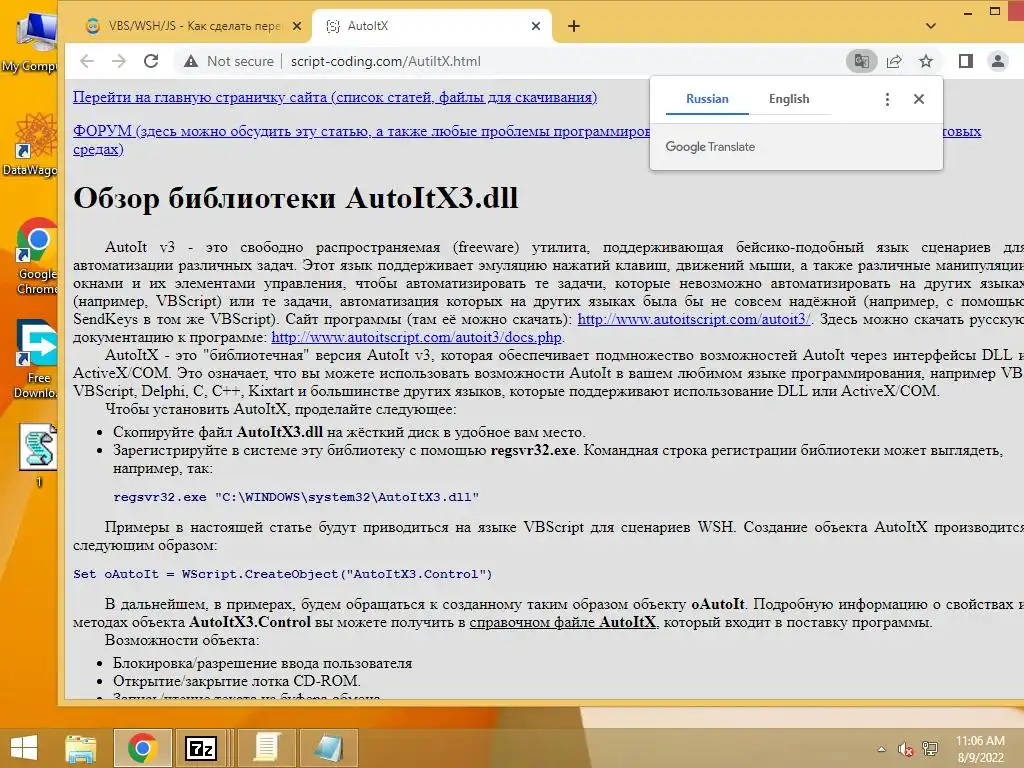Click the Google Translate icon in address bar
Viewport: 1024px width, 768px height.
(861, 61)
